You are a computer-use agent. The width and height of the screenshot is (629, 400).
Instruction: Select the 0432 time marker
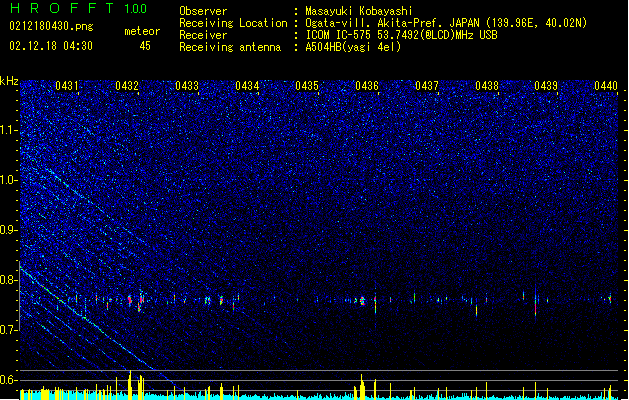tap(127, 85)
